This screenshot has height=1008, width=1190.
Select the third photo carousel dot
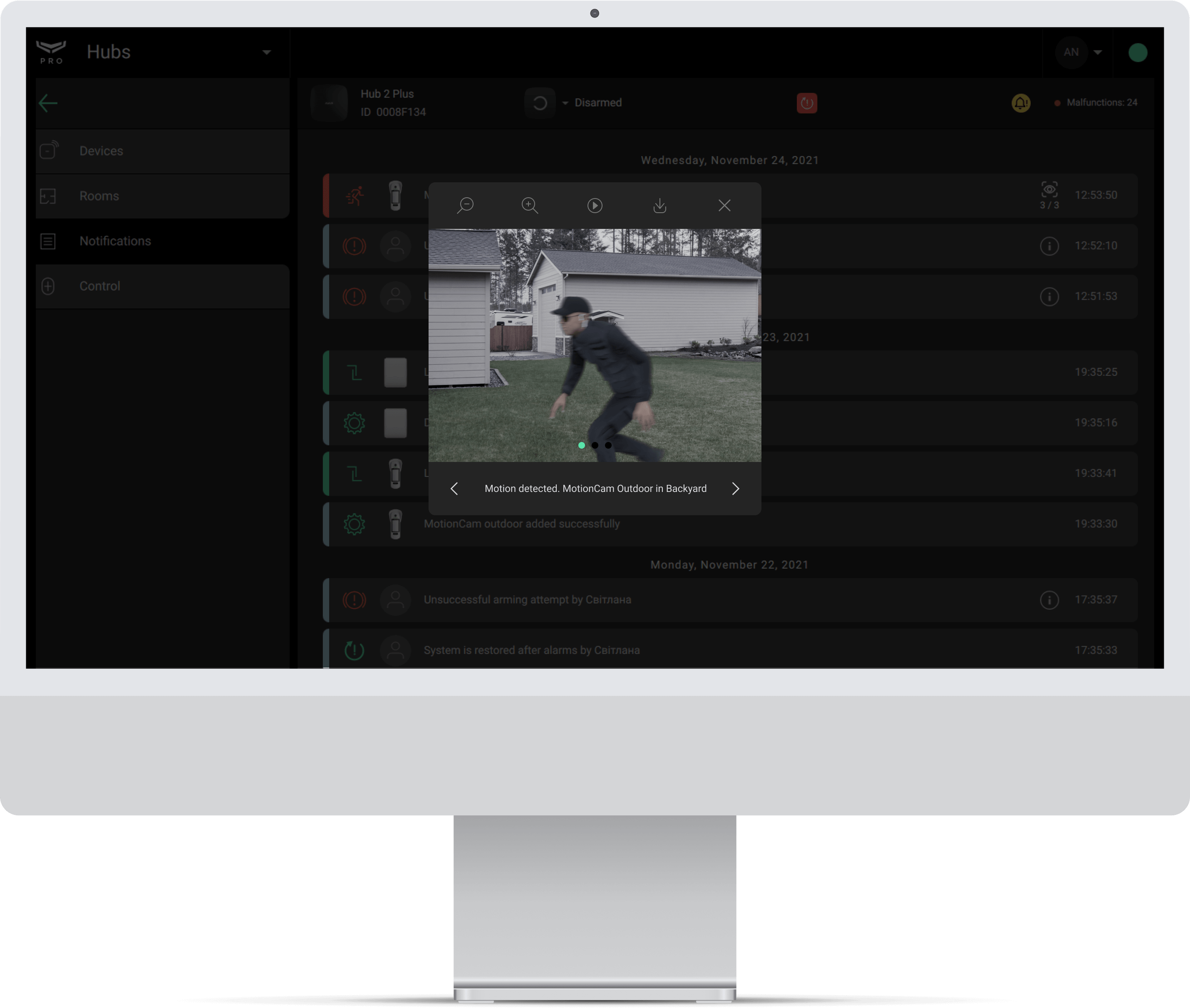(x=608, y=445)
